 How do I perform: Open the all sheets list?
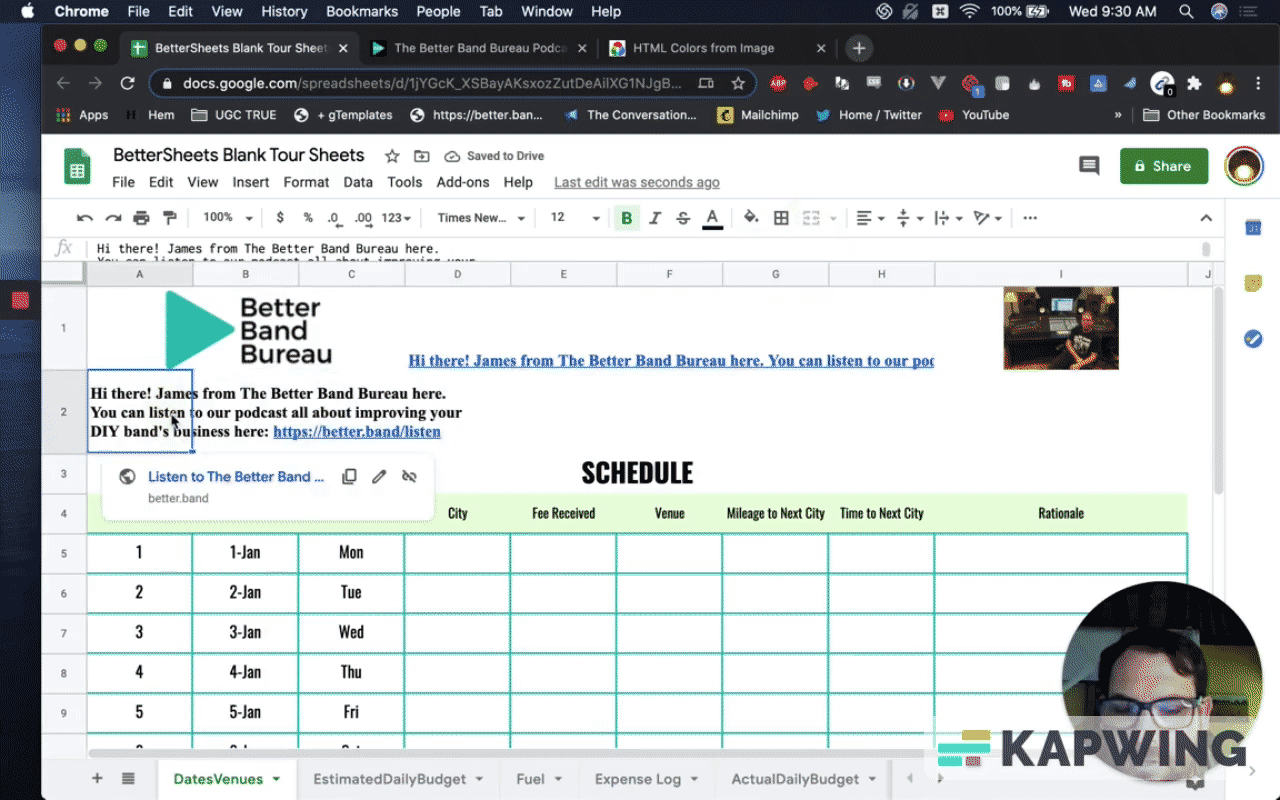tap(128, 778)
